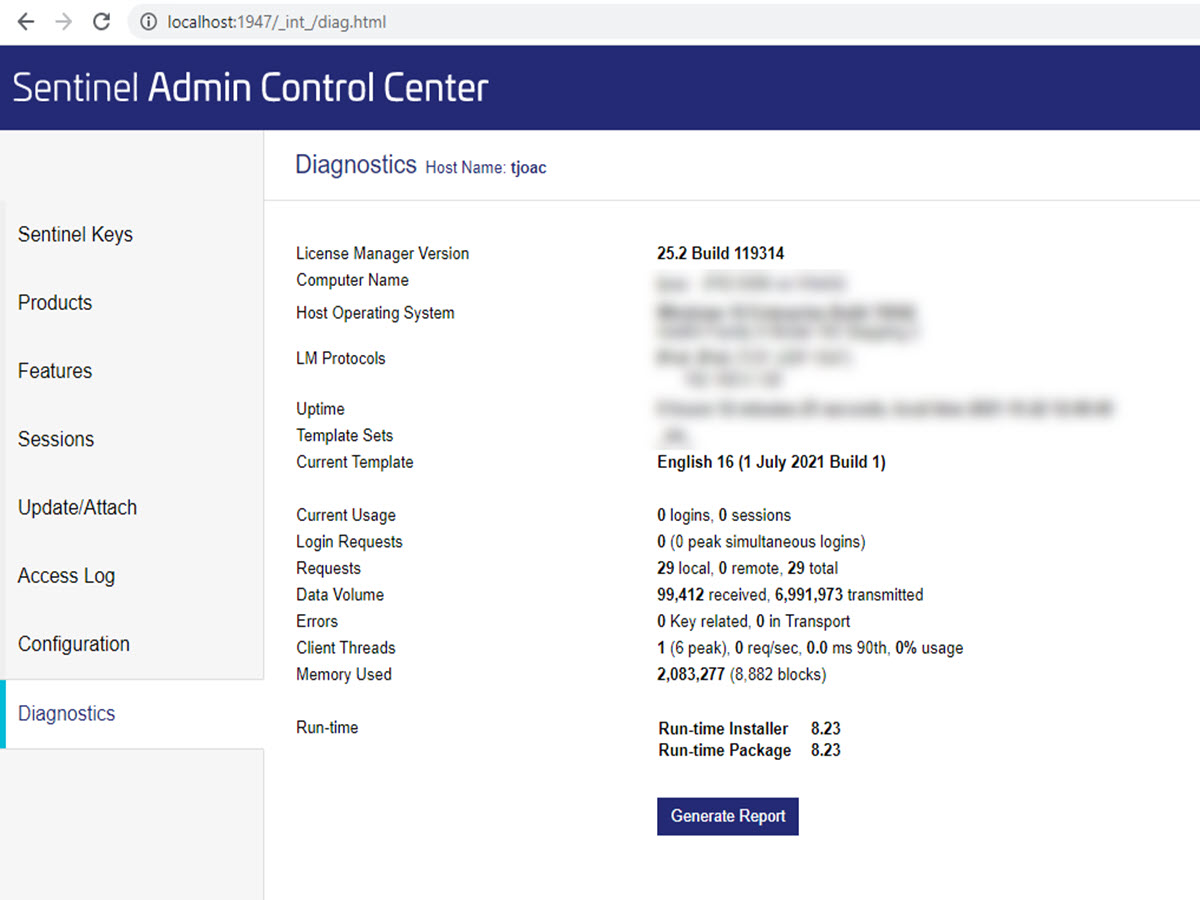Navigate to the Products page
The width and height of the screenshot is (1200, 900).
[54, 302]
